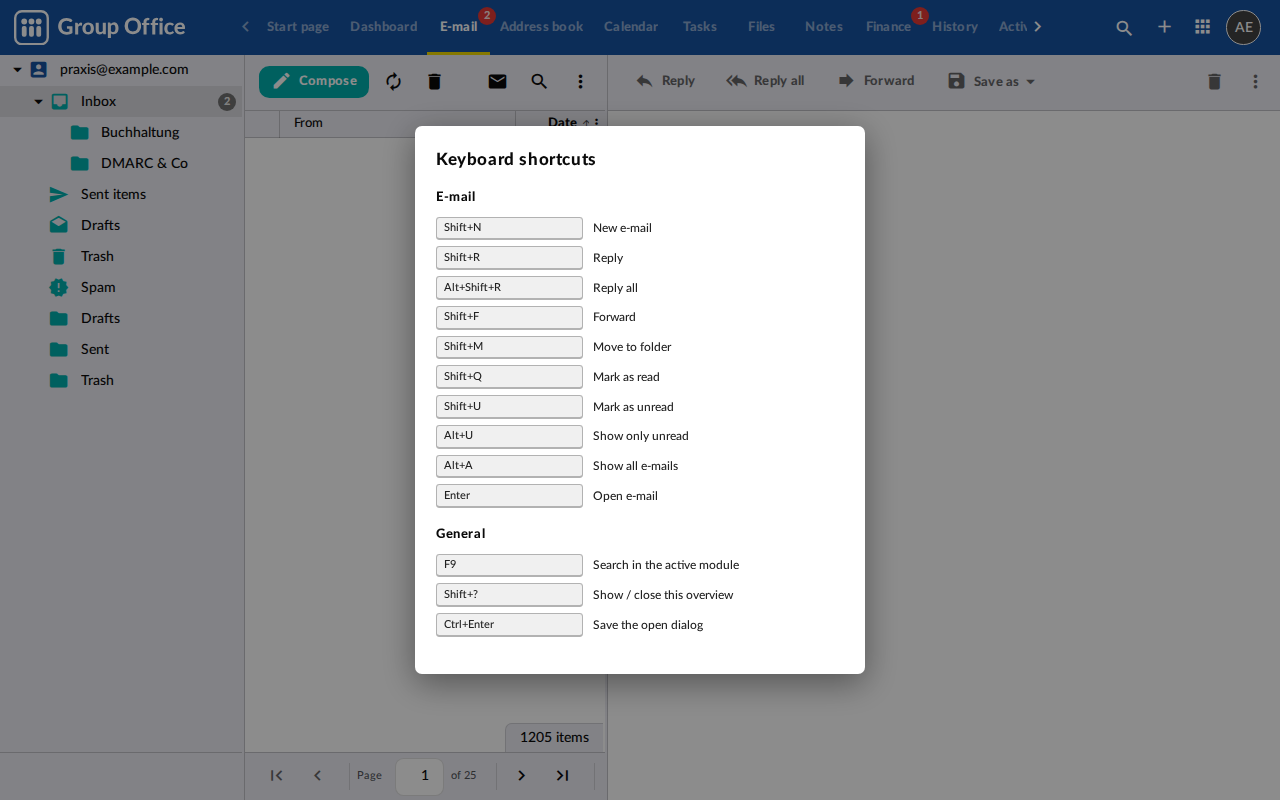
Task: Open more options beside the list search icon
Action: [580, 81]
